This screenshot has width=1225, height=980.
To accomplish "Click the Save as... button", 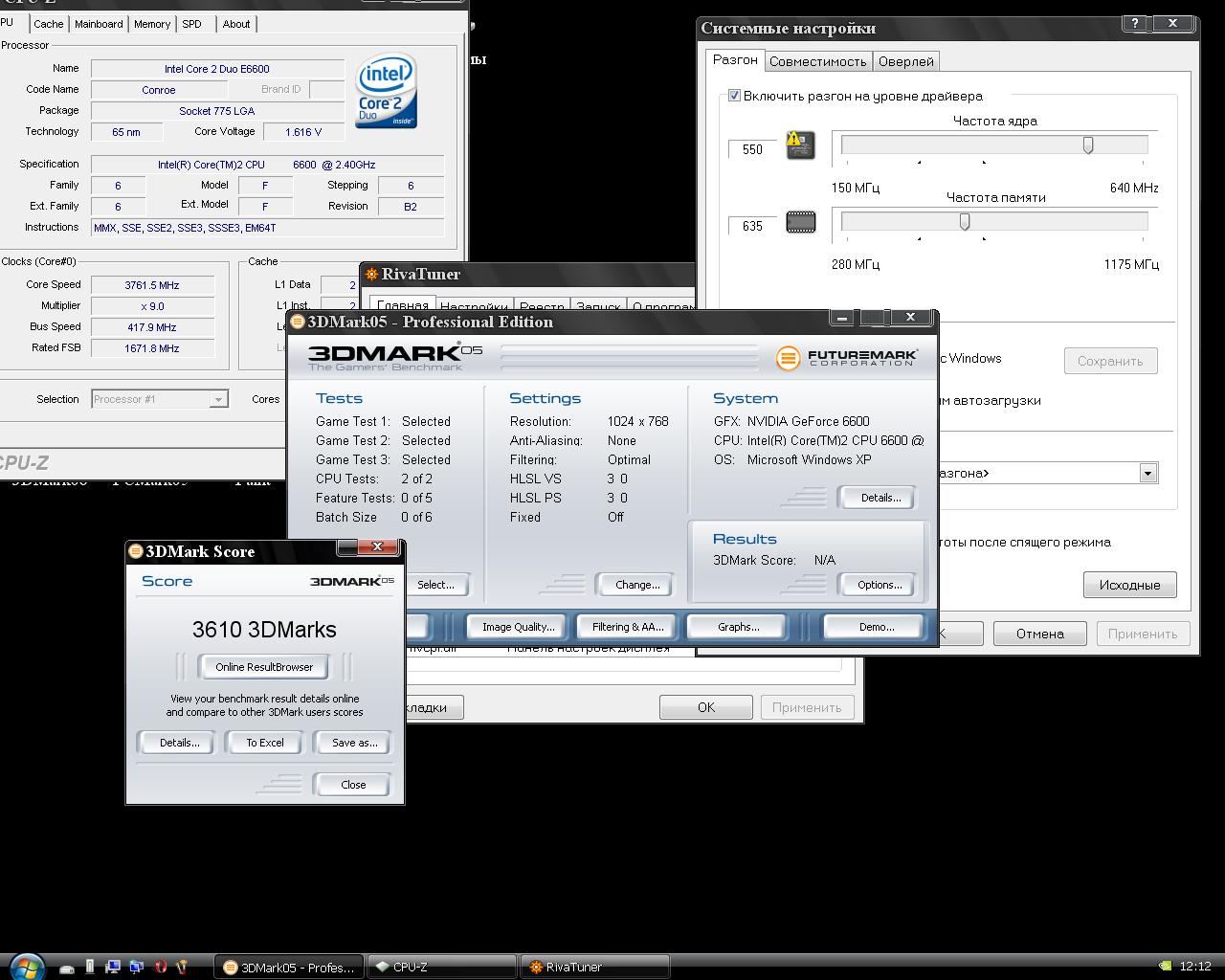I will [x=354, y=743].
